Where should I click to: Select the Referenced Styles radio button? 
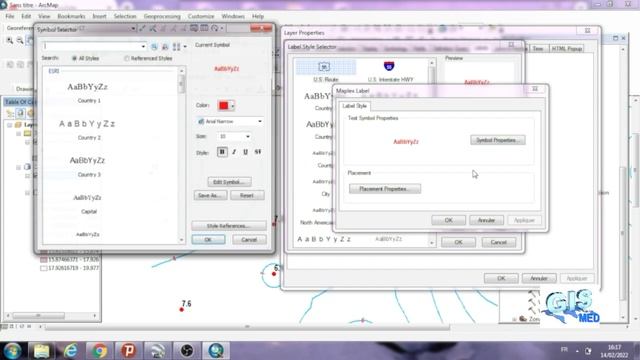[x=127, y=58]
